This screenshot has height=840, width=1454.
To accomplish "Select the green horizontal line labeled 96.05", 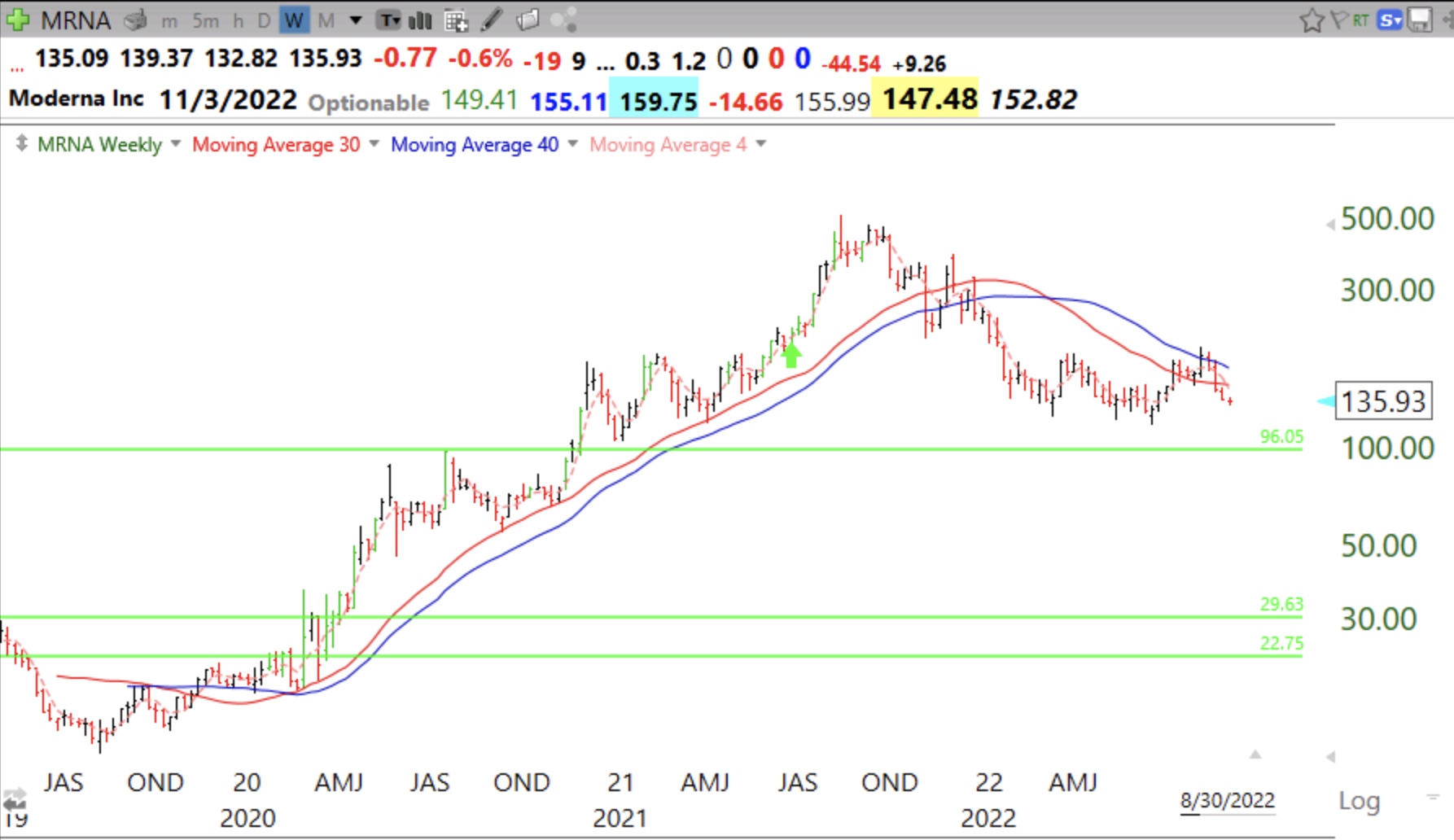I will 651,448.
